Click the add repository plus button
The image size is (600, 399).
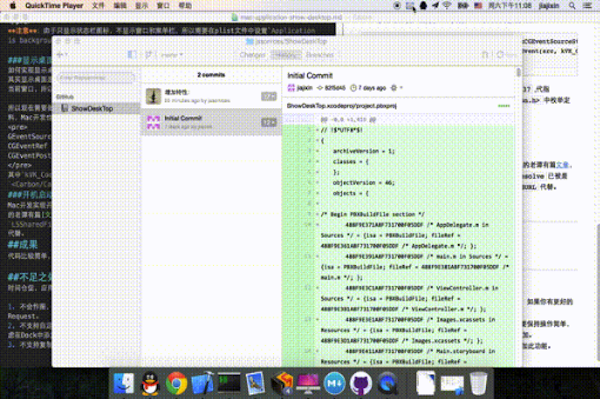[x=62, y=55]
